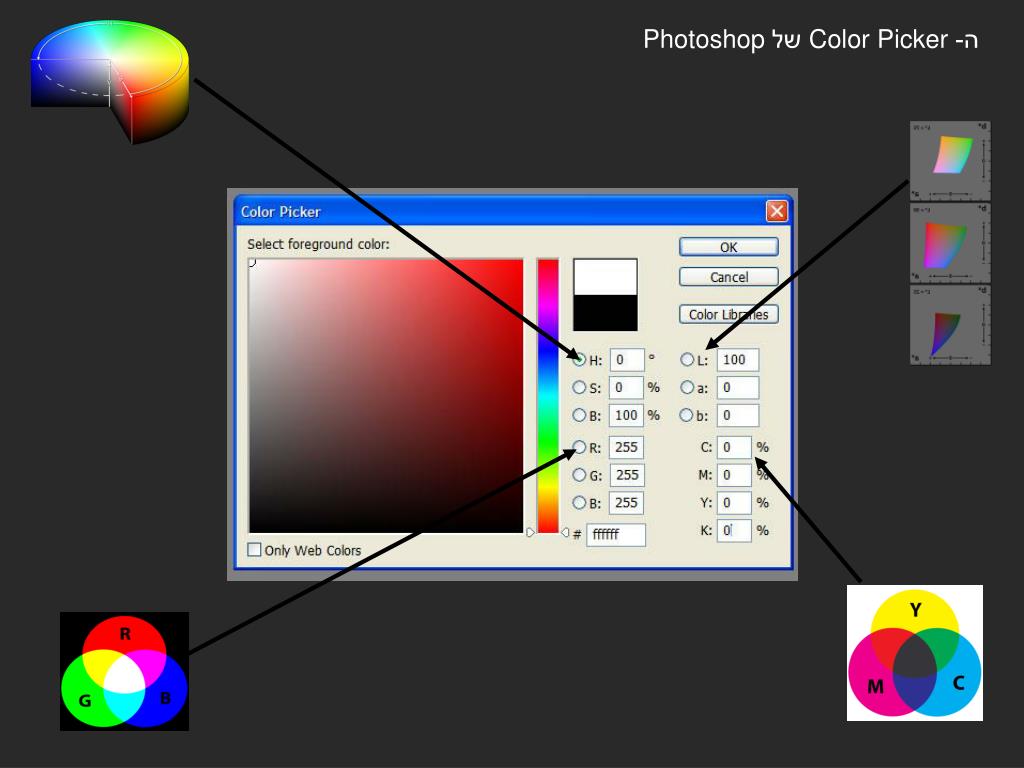Click the Lab a value field
This screenshot has height=768, width=1024.
tap(738, 388)
